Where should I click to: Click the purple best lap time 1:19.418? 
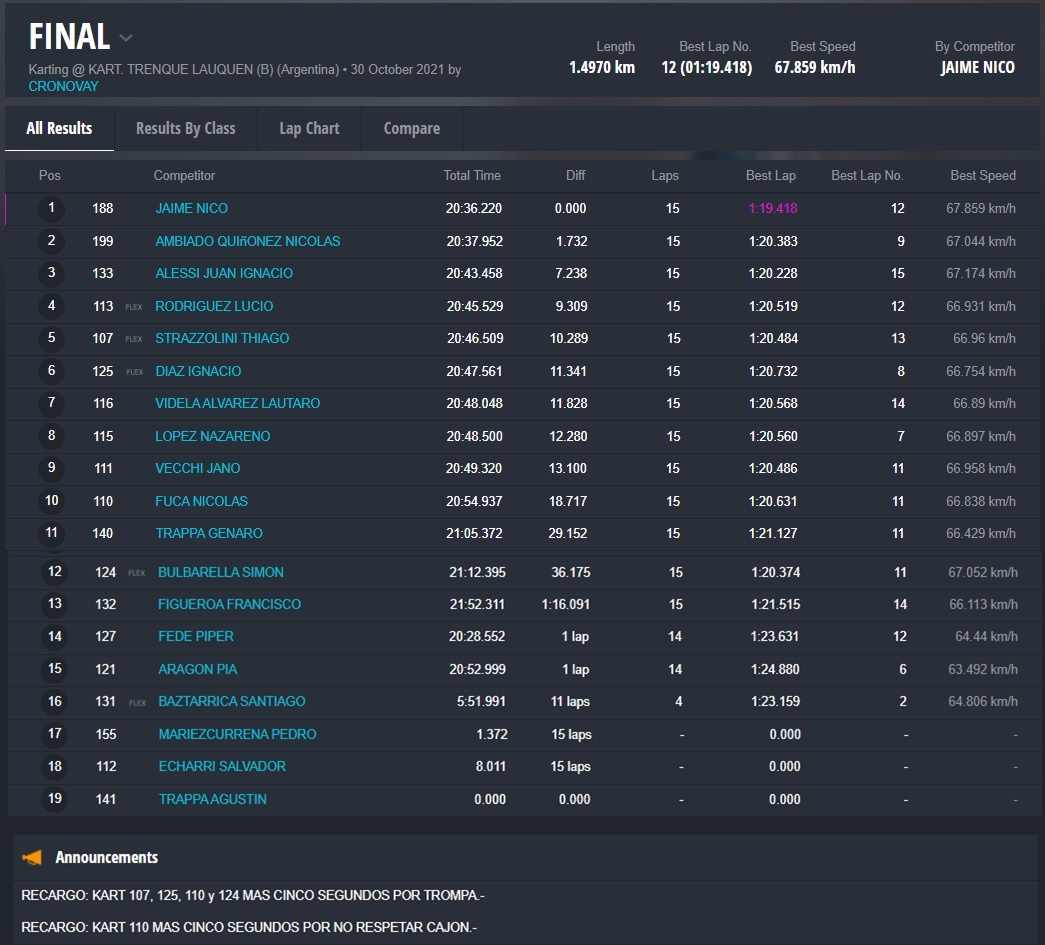pos(772,209)
